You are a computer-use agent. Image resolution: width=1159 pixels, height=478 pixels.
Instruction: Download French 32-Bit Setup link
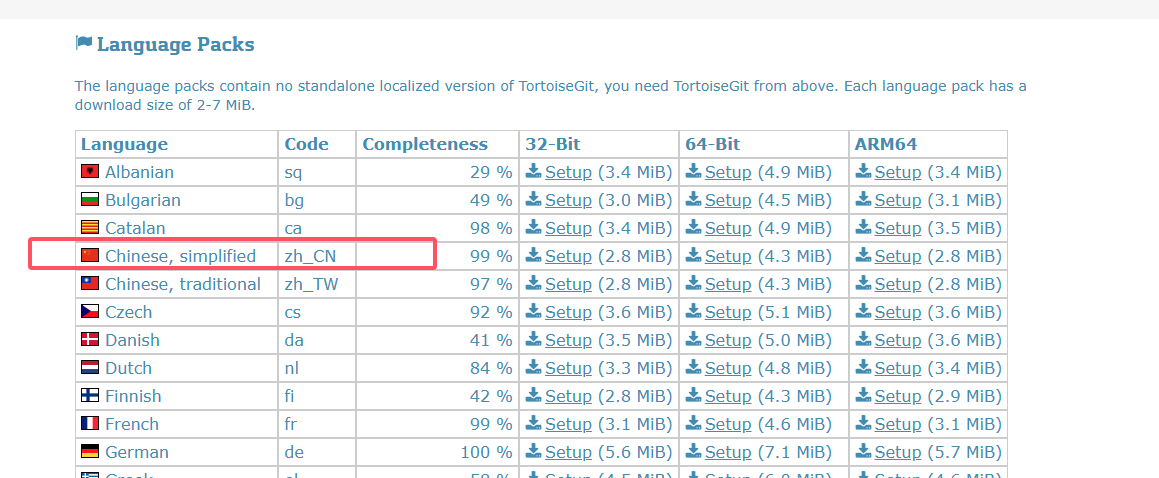pos(568,424)
